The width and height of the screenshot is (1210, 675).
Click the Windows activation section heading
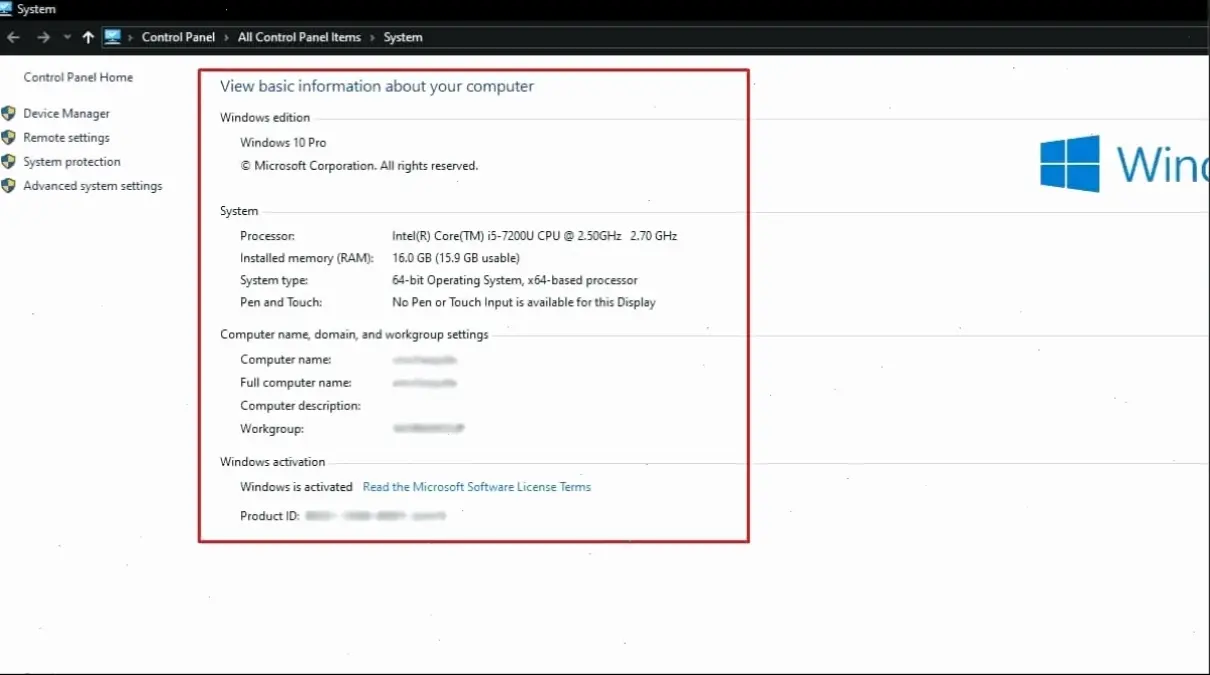tap(273, 462)
